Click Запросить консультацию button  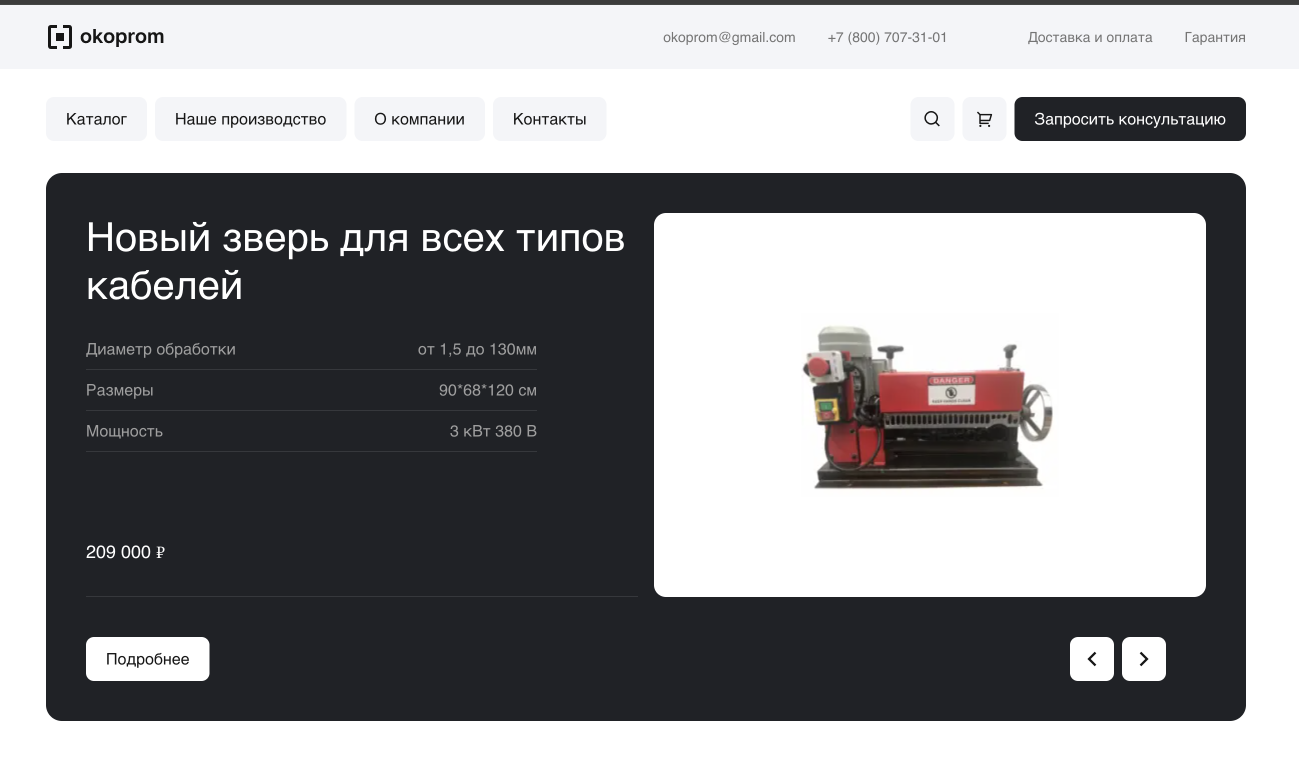[x=1130, y=119]
